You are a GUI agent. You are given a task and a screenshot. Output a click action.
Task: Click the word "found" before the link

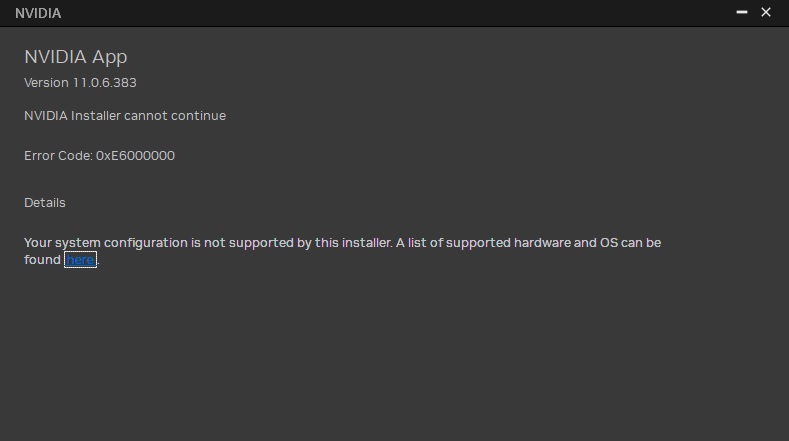43,260
